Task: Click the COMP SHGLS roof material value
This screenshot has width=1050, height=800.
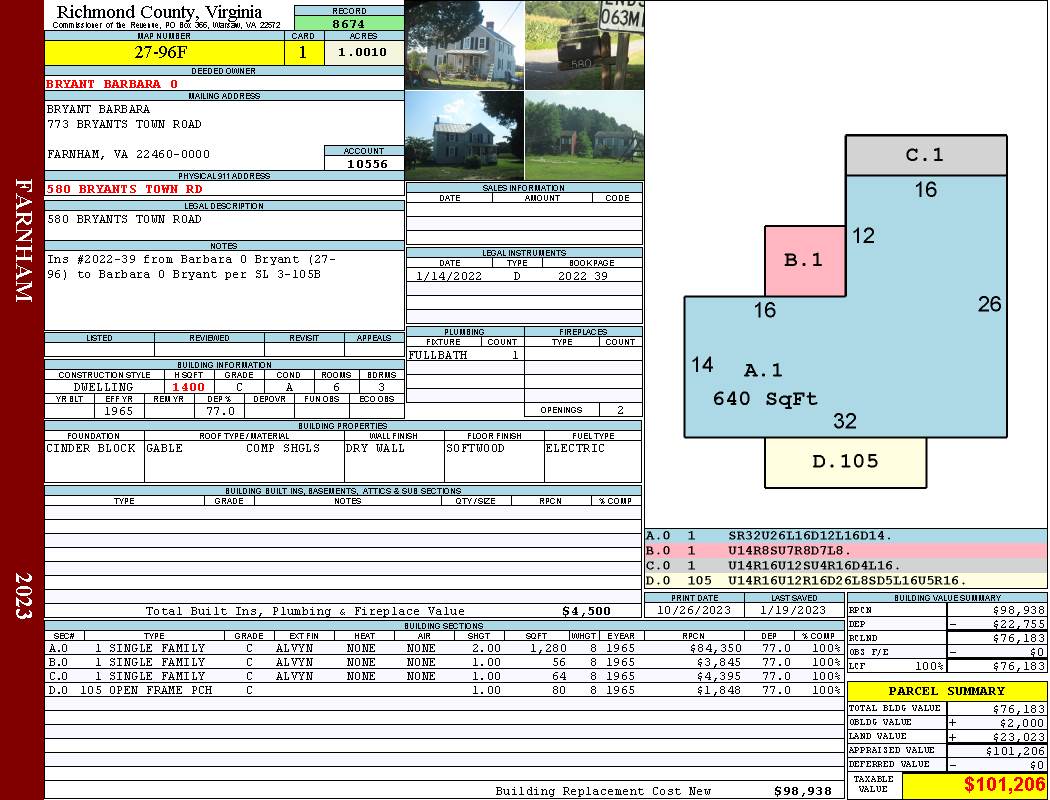Action: [x=283, y=449]
